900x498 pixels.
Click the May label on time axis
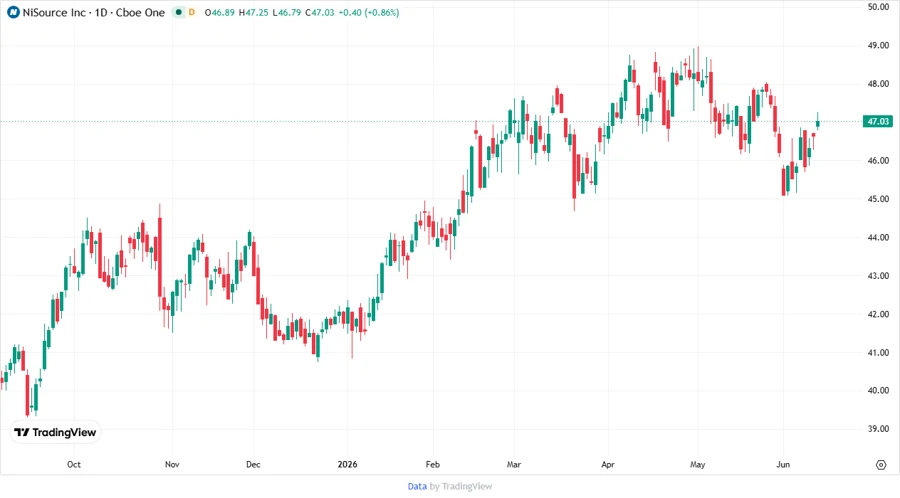(697, 464)
